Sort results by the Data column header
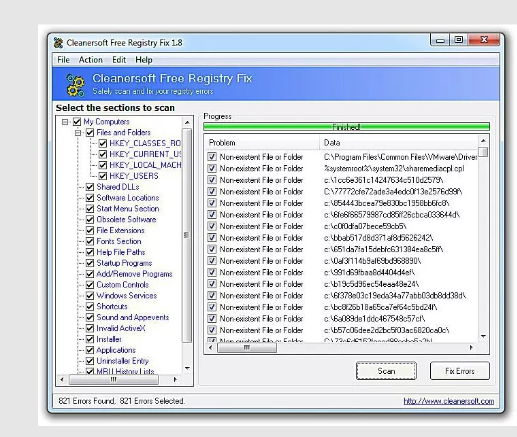 pyautogui.click(x=399, y=143)
